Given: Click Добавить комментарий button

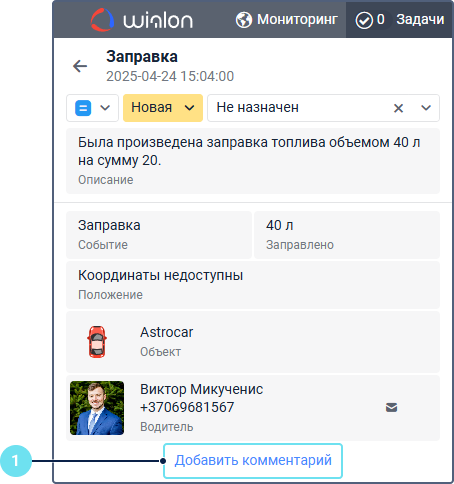Looking at the screenshot, I should point(253,461).
